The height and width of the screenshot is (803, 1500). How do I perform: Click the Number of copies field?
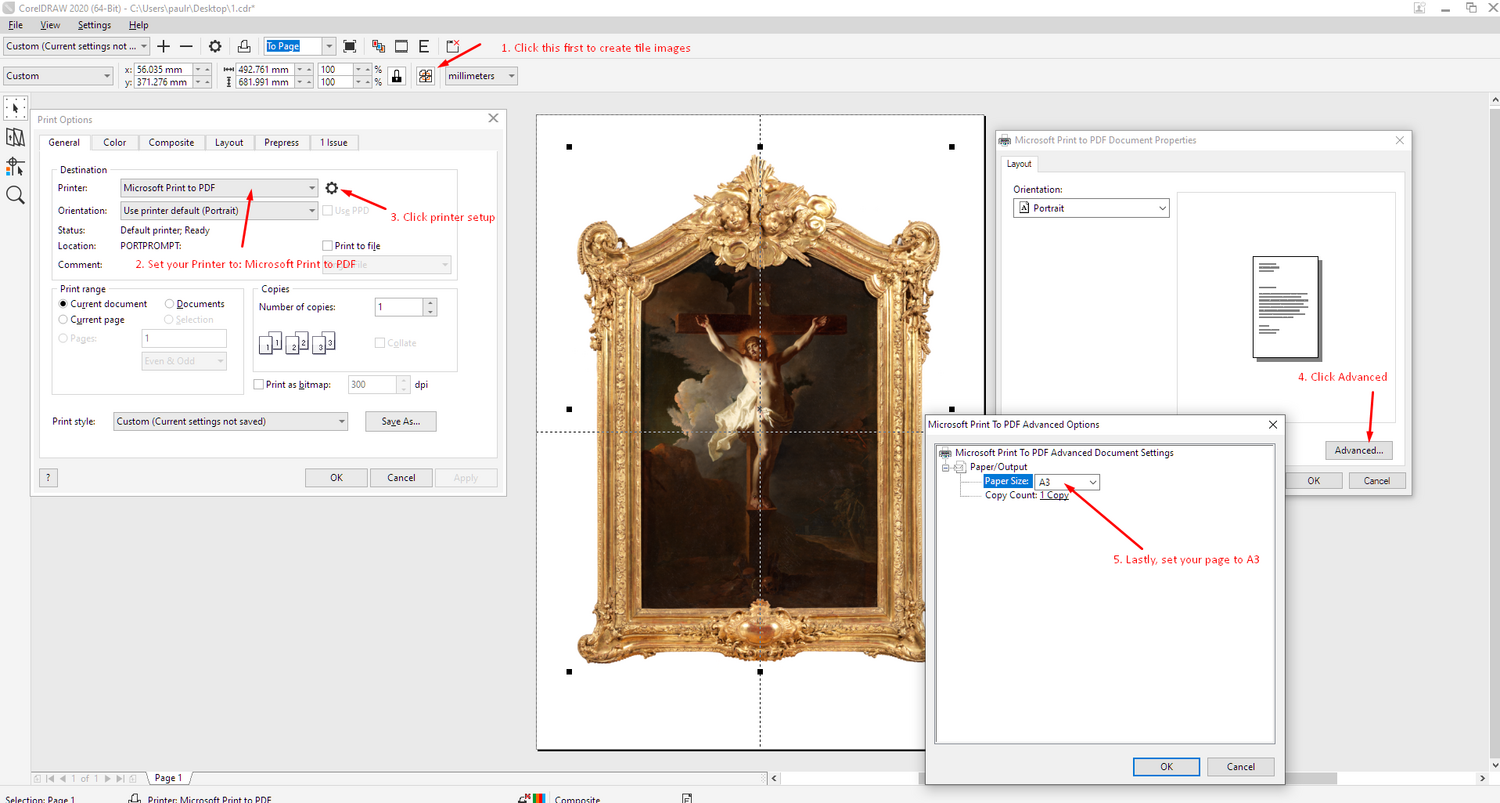pos(400,307)
